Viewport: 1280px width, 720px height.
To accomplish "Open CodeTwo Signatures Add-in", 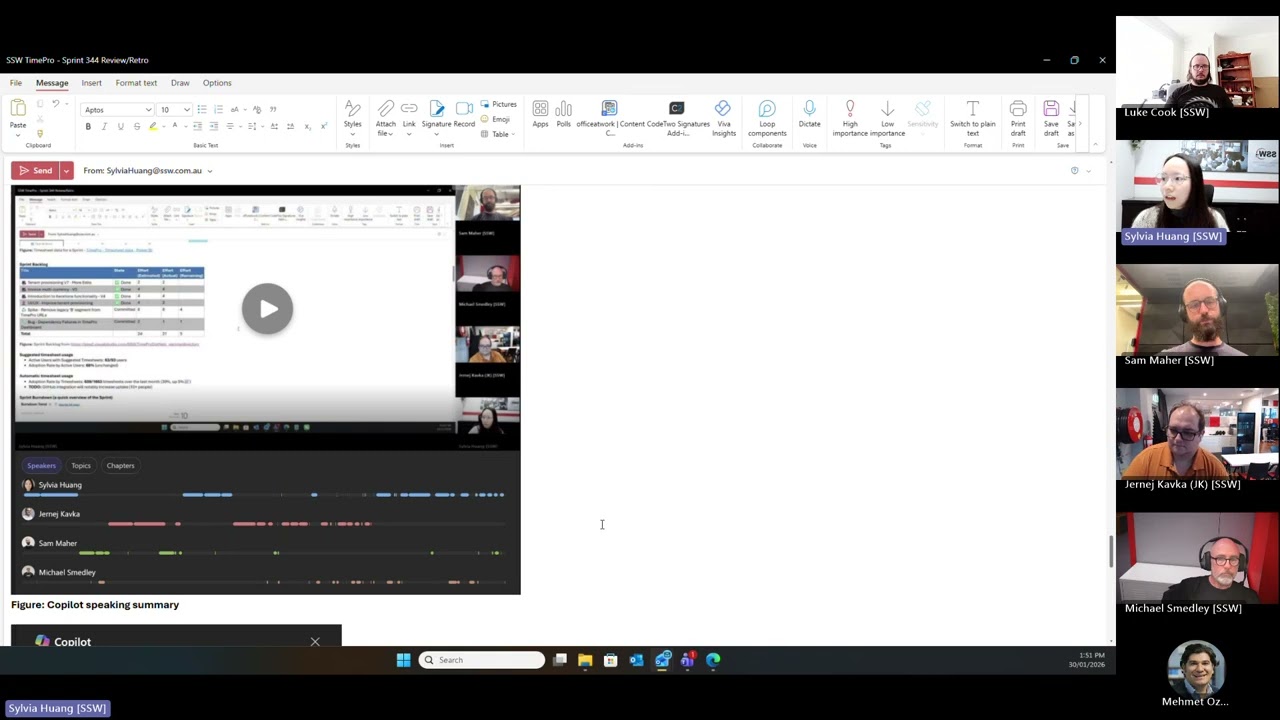I will [677, 118].
